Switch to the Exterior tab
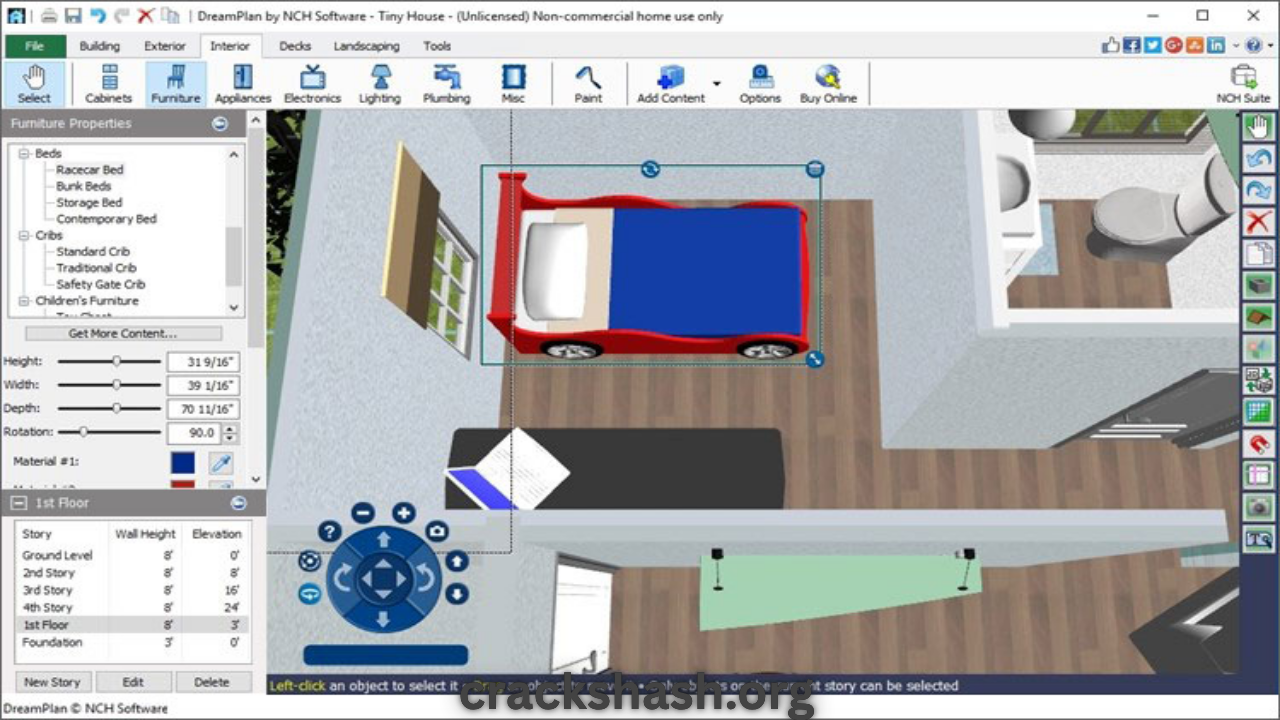 click(165, 46)
